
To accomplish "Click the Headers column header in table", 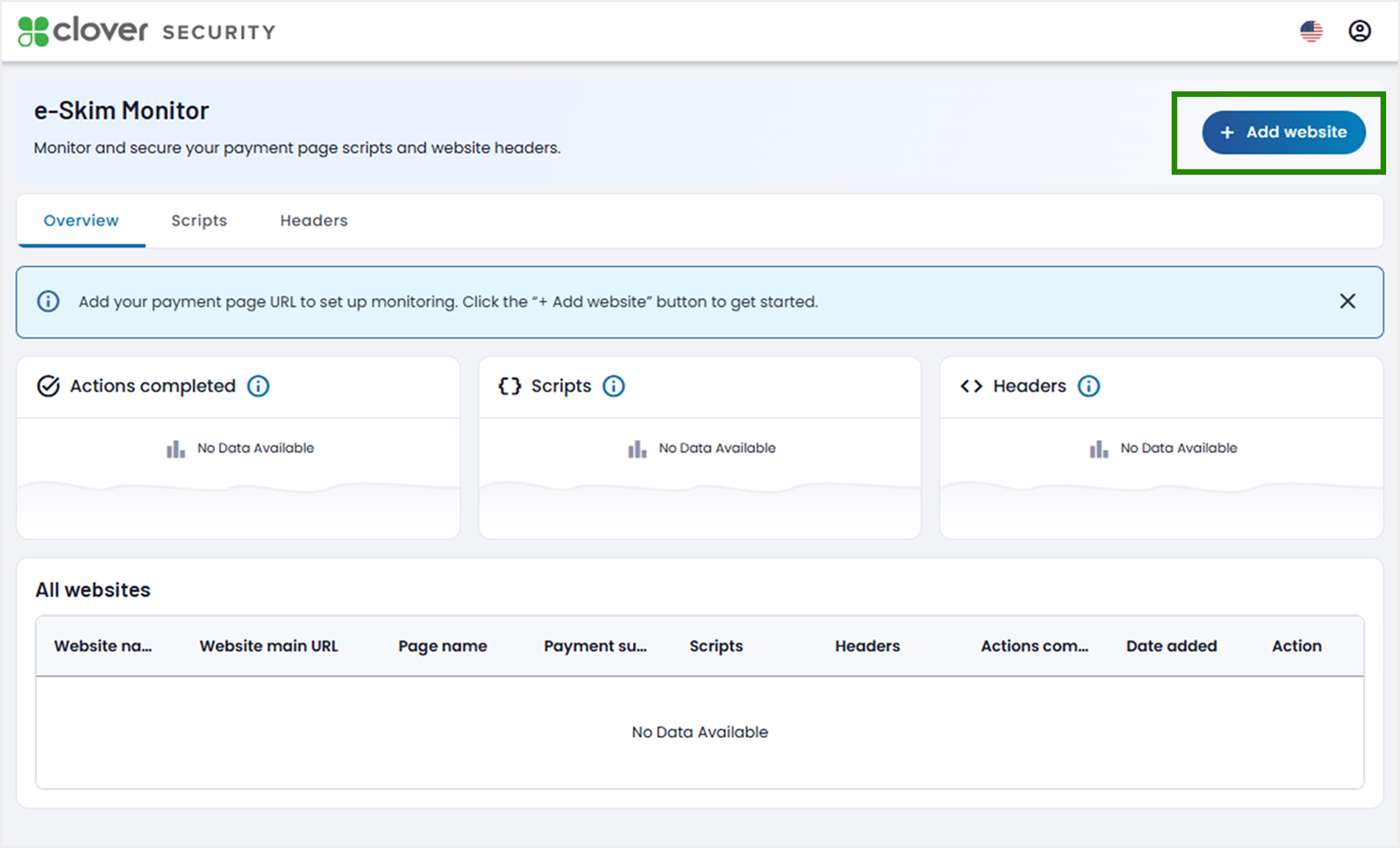I will click(867, 646).
